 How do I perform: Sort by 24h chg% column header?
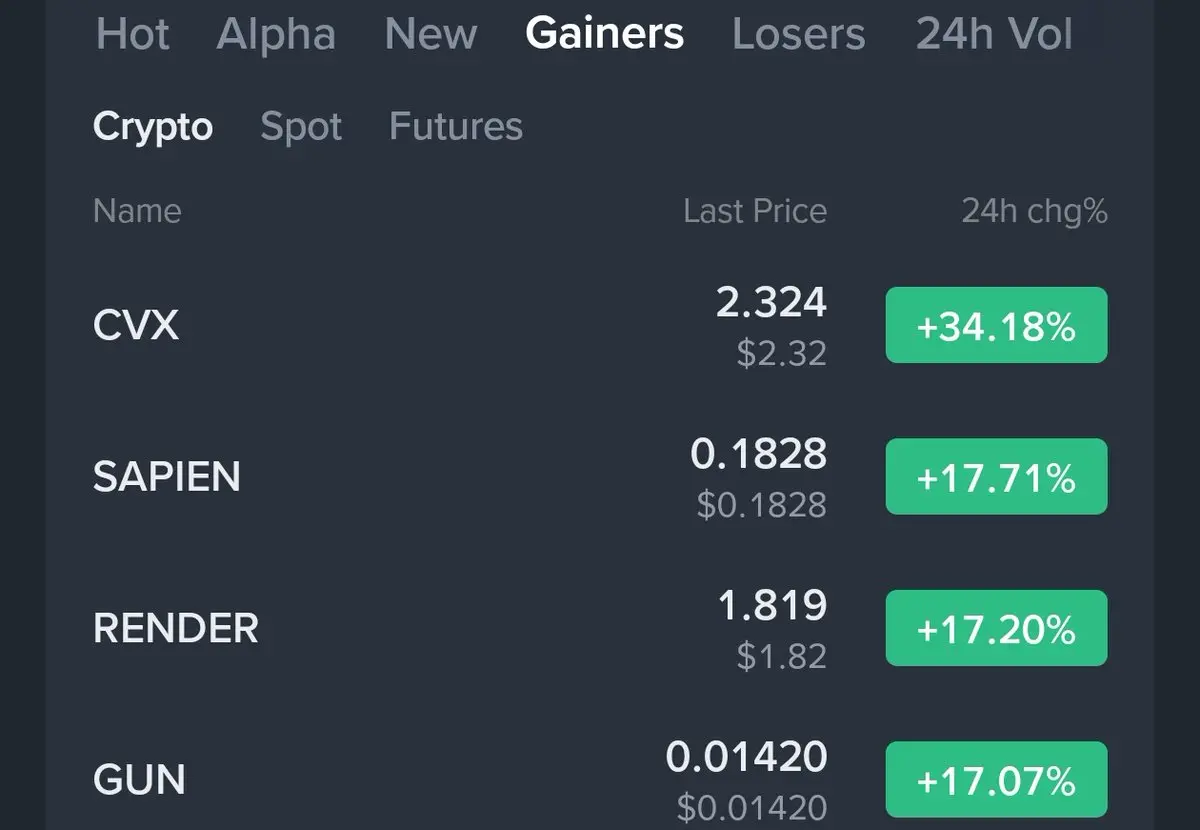click(1035, 211)
